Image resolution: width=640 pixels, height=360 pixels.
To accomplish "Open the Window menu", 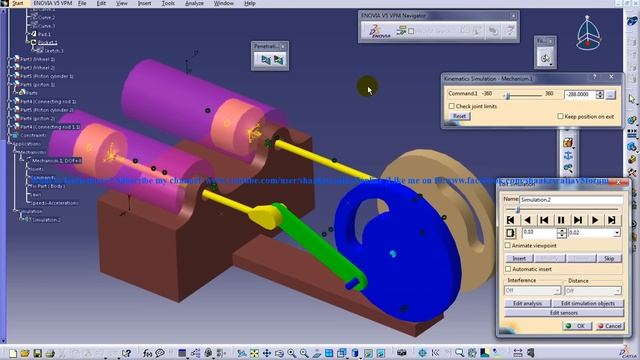I will (x=224, y=3).
